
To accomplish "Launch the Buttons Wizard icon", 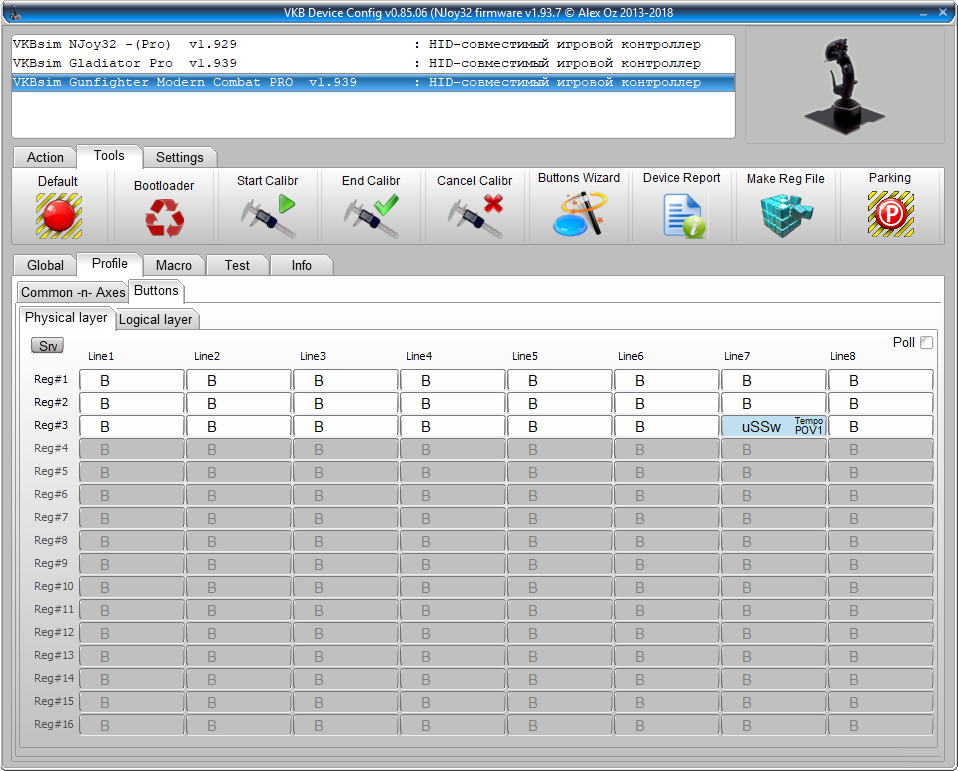I will pyautogui.click(x=579, y=213).
